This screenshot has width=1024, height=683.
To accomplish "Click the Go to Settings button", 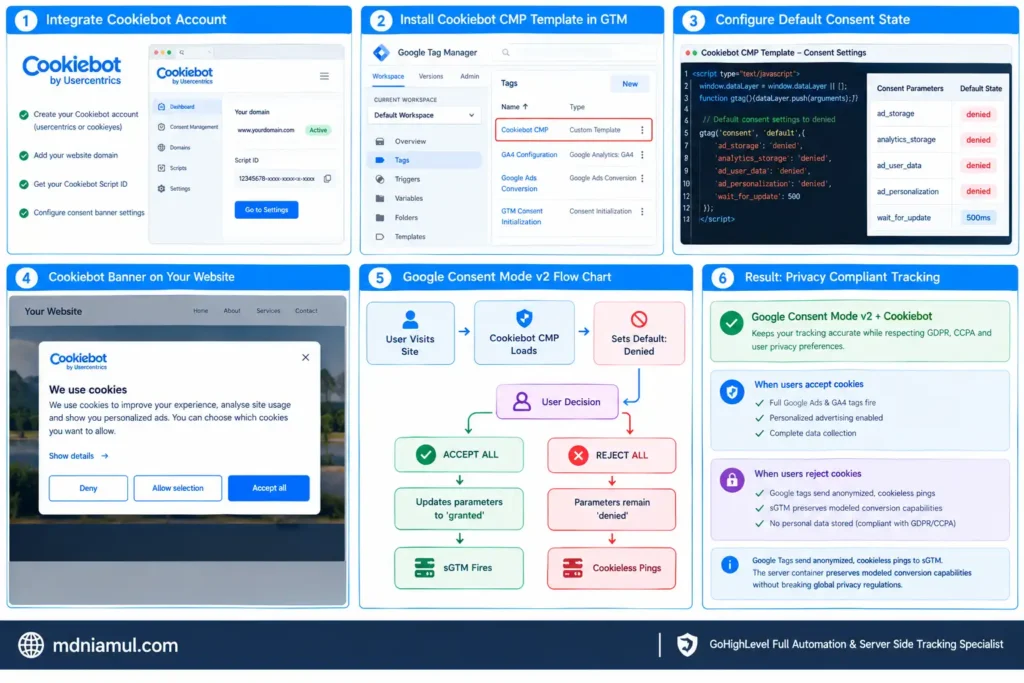I will [x=266, y=210].
